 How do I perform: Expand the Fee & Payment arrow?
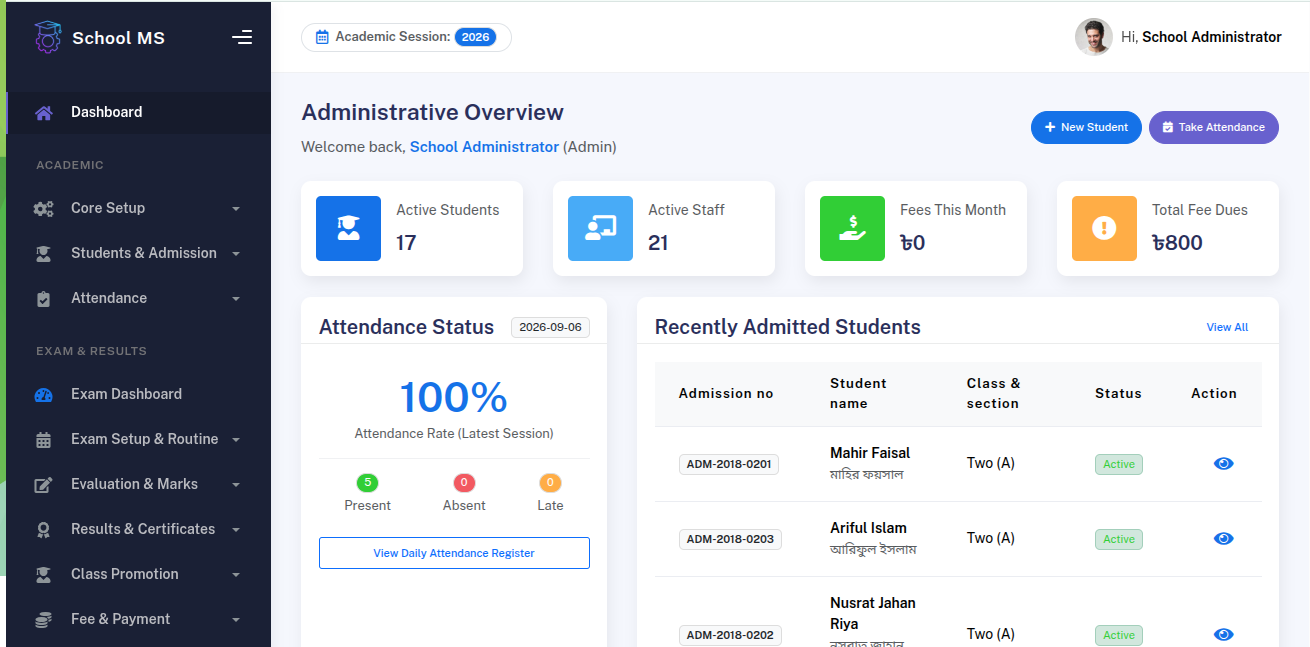(x=236, y=620)
